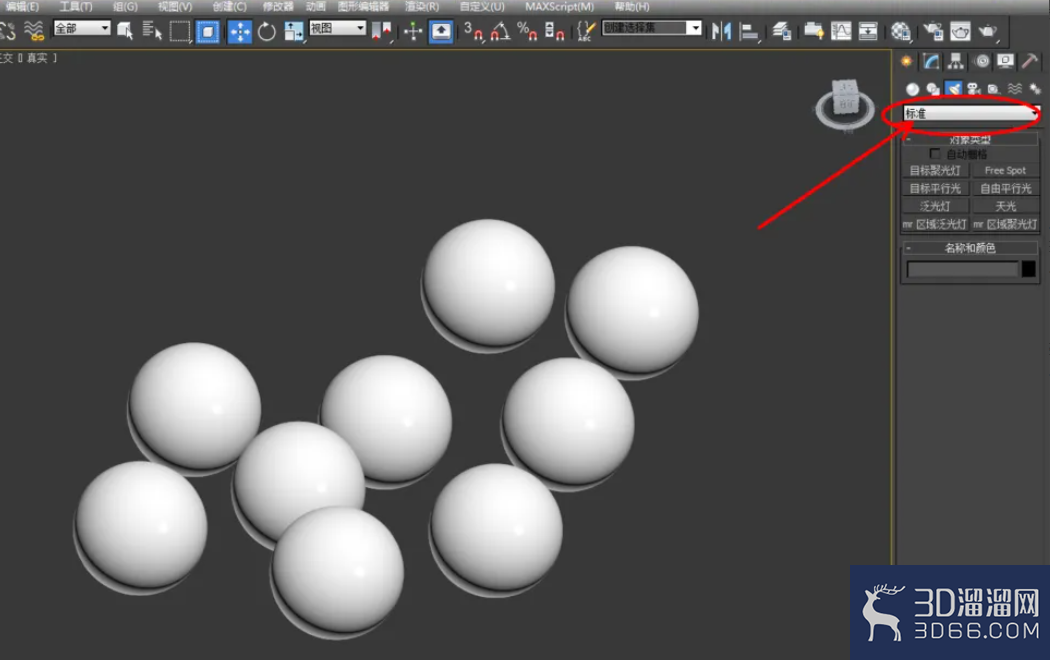This screenshot has height=660, width=1050.
Task: Open the 视图(V) menu
Action: pos(175,7)
